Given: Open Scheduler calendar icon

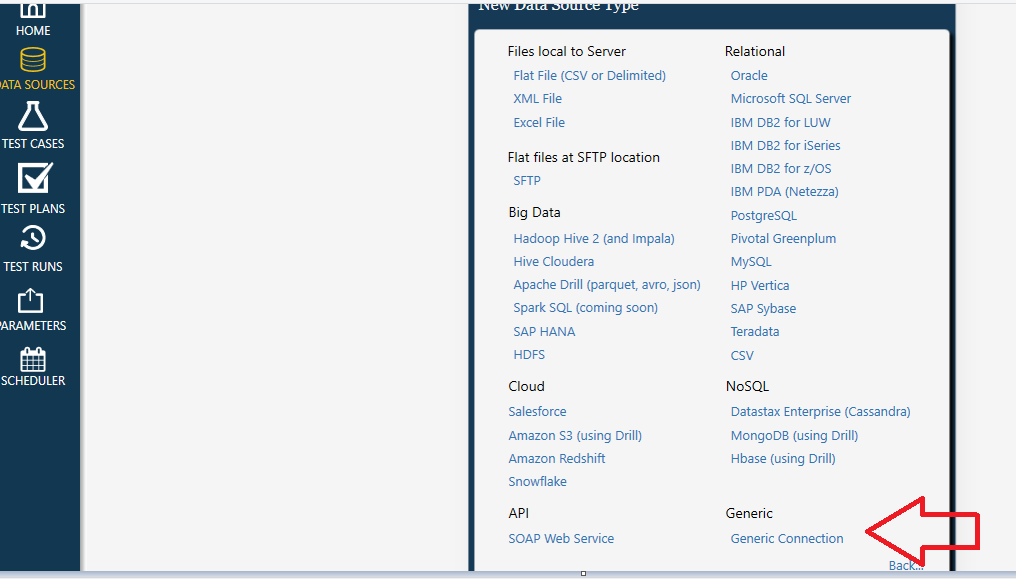Looking at the screenshot, I should coord(33,359).
